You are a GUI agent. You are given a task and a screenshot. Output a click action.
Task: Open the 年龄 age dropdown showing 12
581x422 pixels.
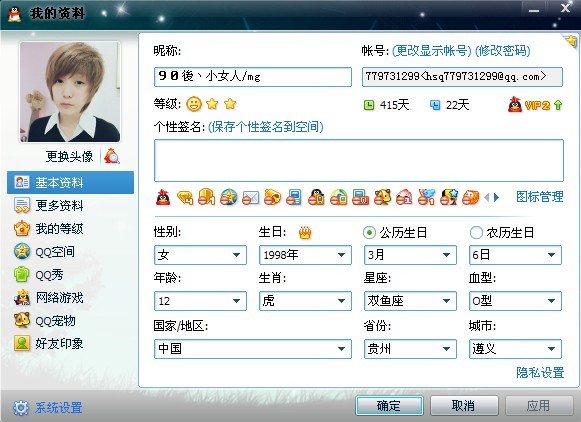(200, 301)
